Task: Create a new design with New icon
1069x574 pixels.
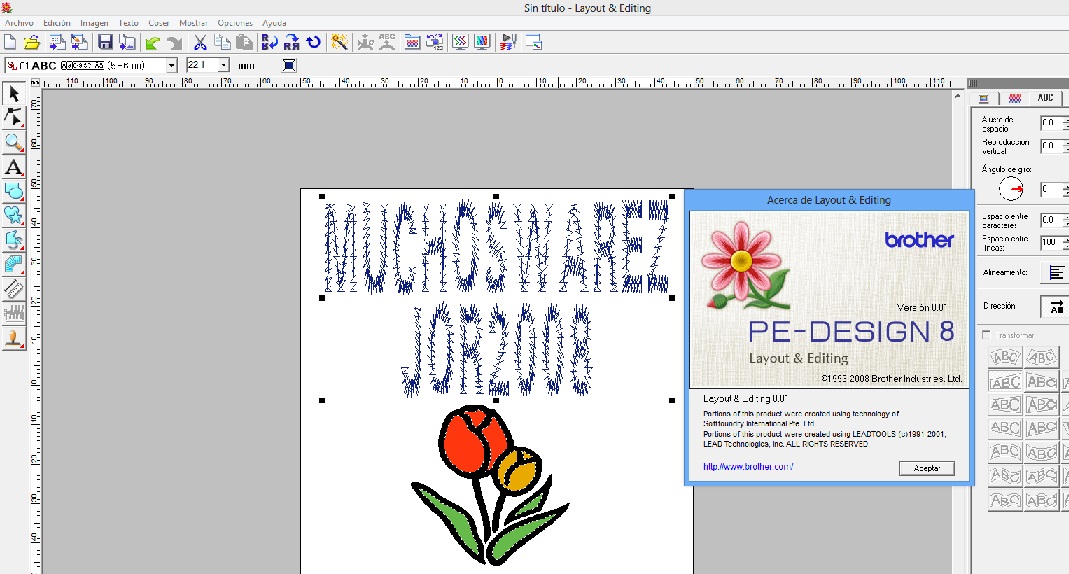Action: [x=10, y=42]
